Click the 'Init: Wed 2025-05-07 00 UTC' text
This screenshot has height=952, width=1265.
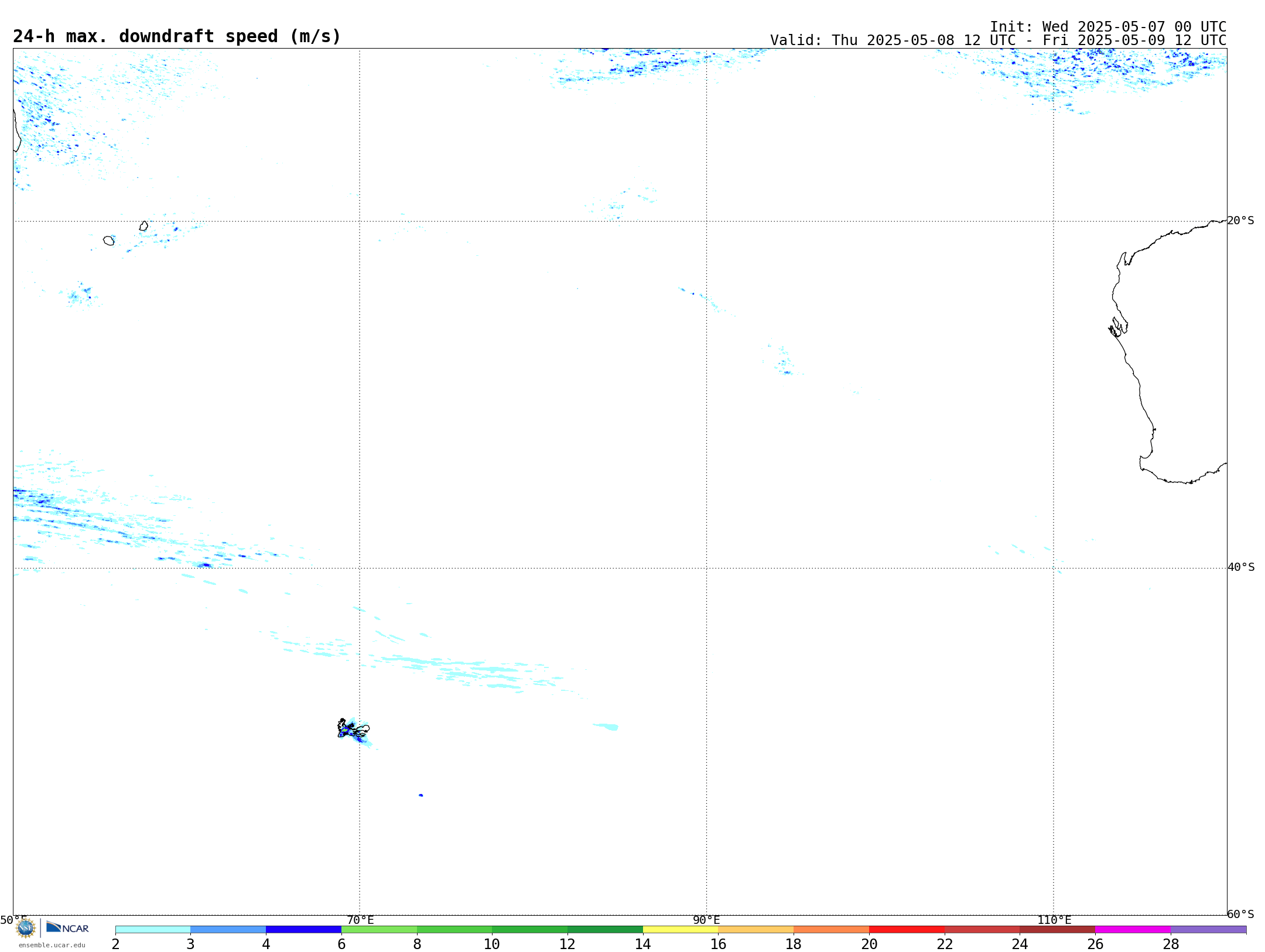tap(1108, 27)
